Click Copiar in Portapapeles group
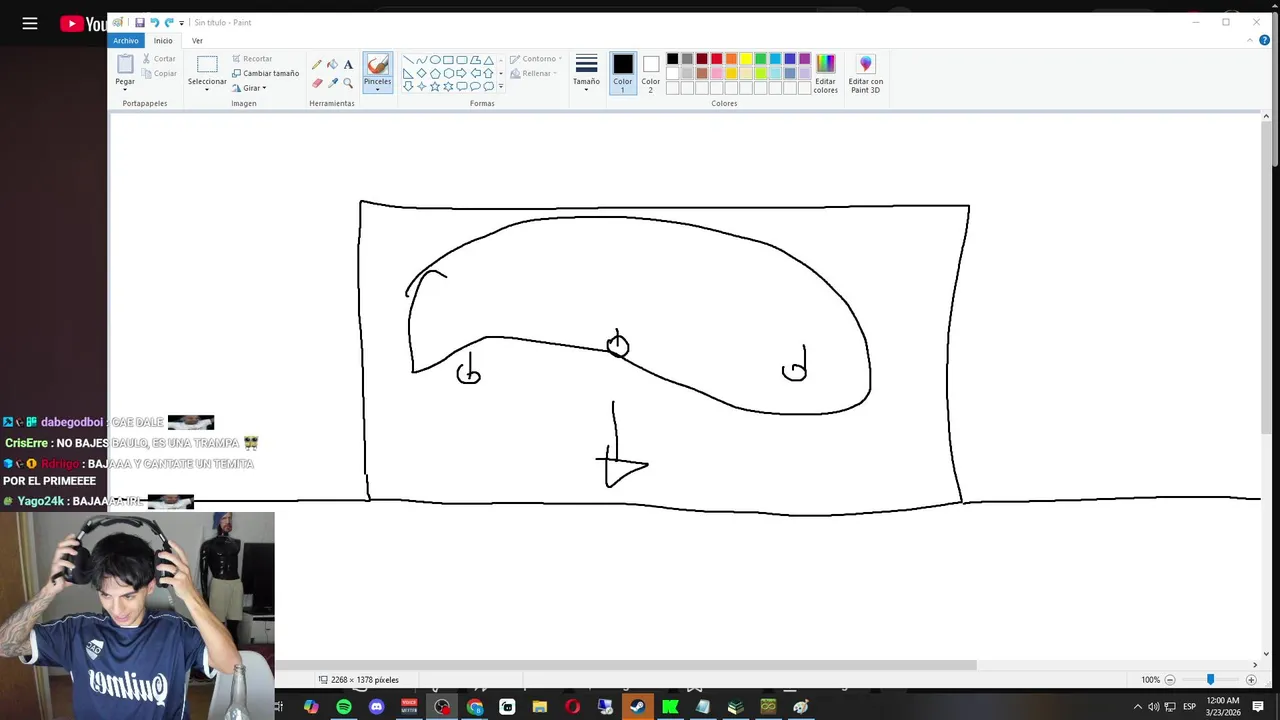Screen dimensions: 1280x720 point(160,73)
